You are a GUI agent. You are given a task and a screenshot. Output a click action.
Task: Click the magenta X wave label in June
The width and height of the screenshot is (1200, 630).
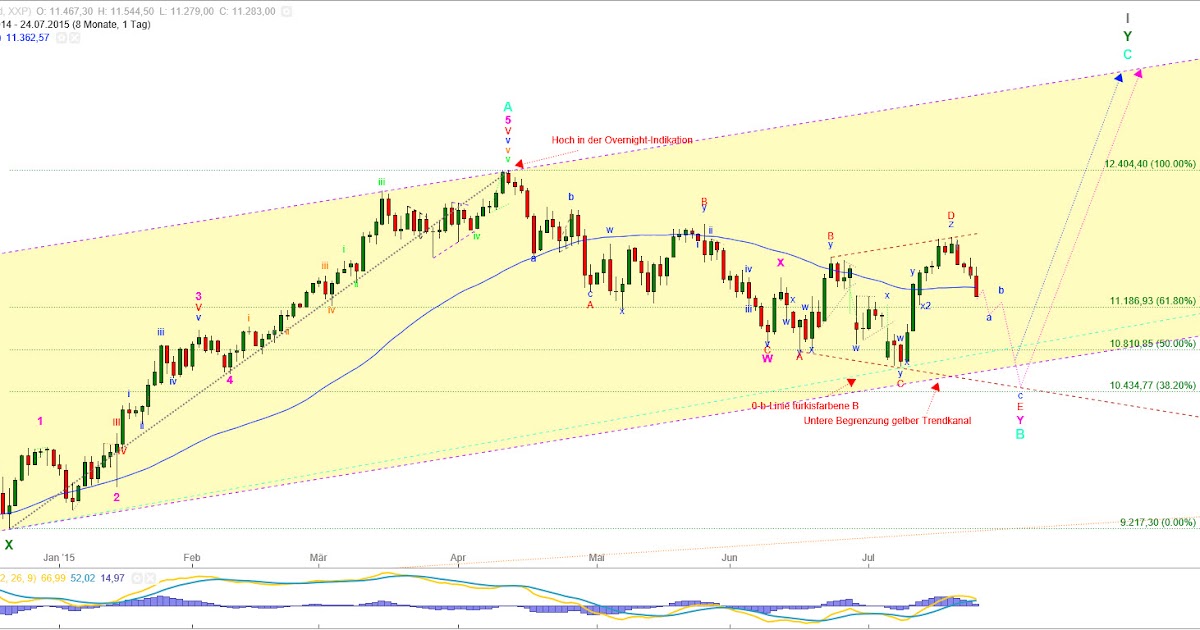(x=781, y=263)
